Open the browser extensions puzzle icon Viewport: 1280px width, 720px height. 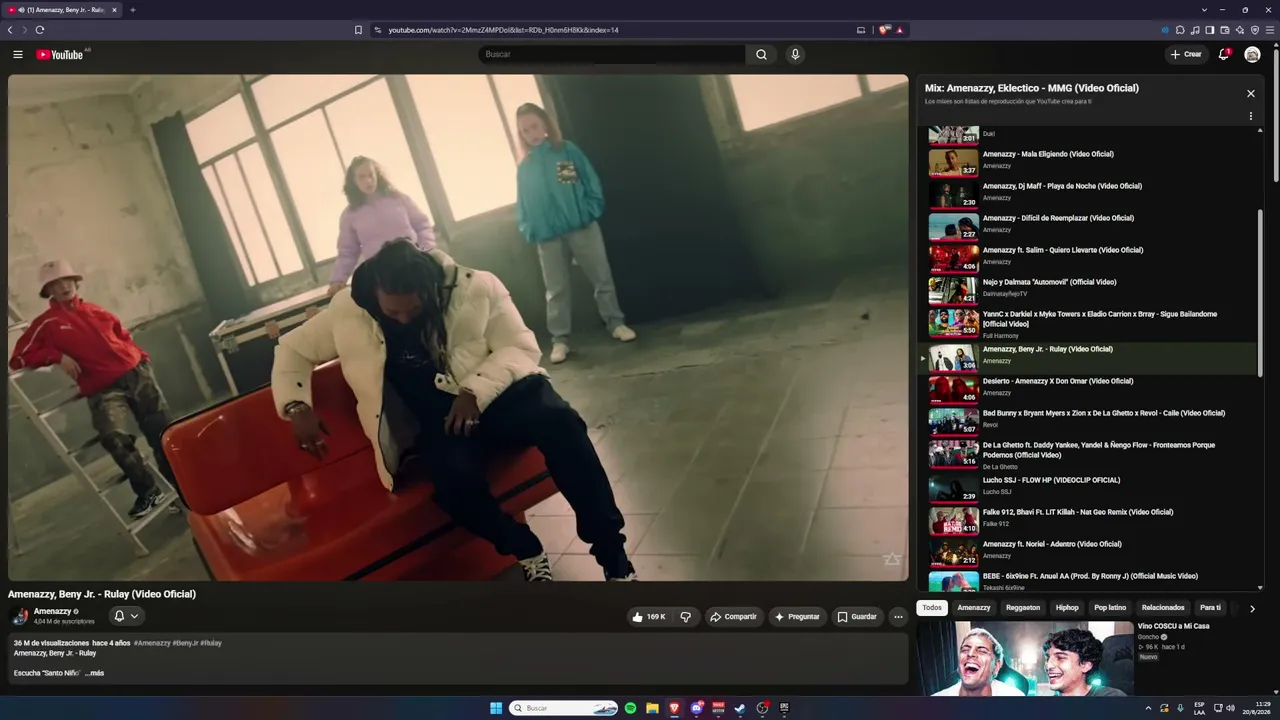tap(1180, 30)
